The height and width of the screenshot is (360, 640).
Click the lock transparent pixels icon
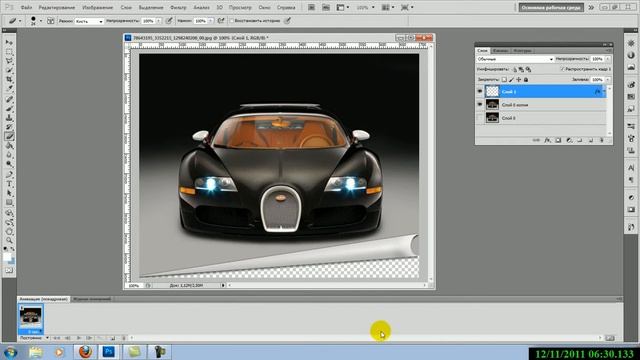504,80
